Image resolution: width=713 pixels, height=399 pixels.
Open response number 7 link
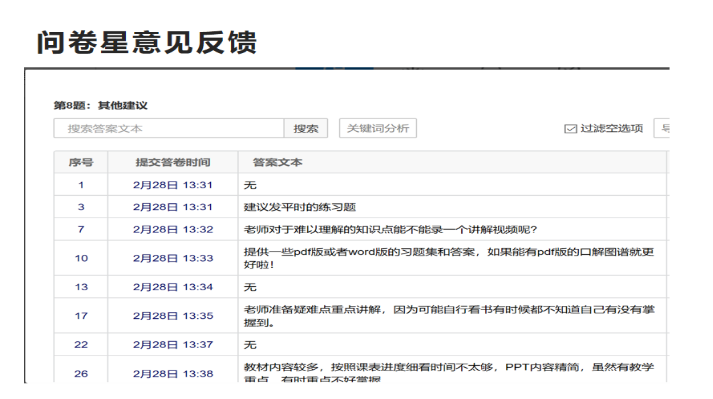(81, 229)
